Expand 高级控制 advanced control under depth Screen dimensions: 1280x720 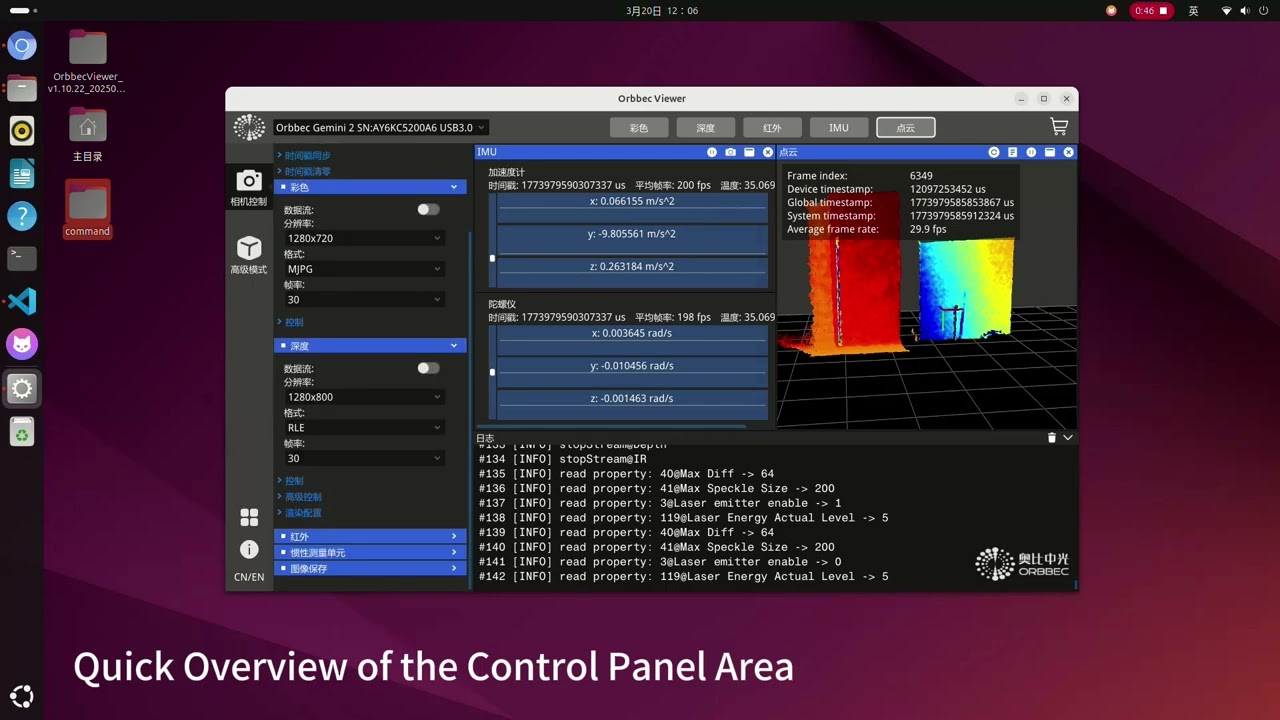point(299,497)
